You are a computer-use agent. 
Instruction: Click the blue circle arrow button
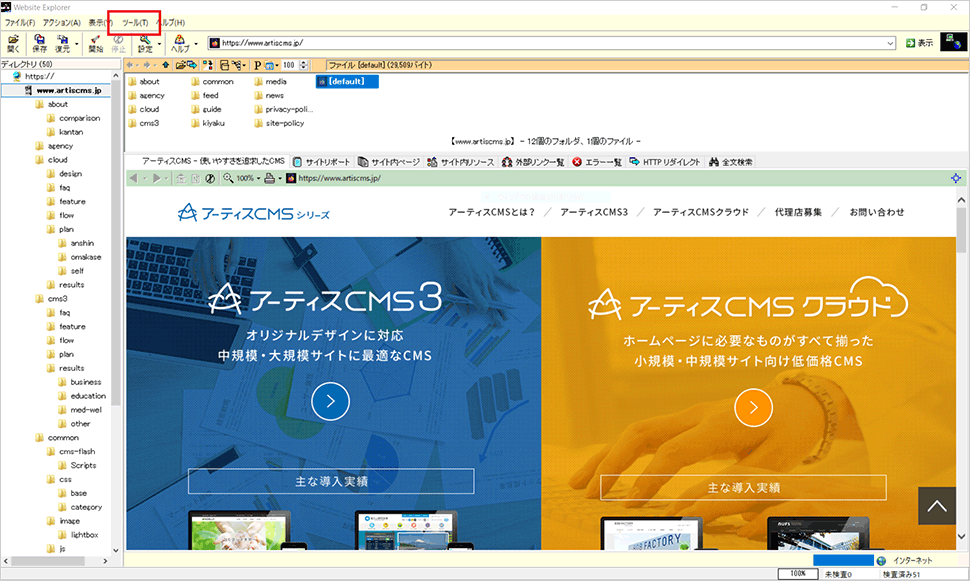coord(330,402)
